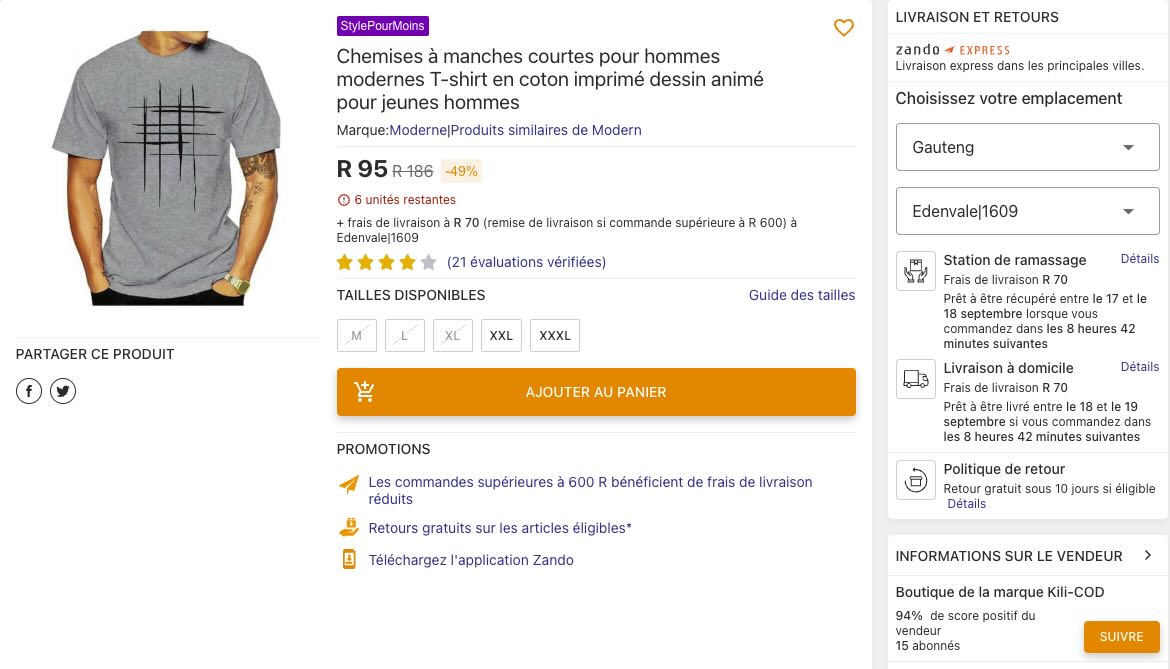
Task: Select size XXL
Action: 501,335
